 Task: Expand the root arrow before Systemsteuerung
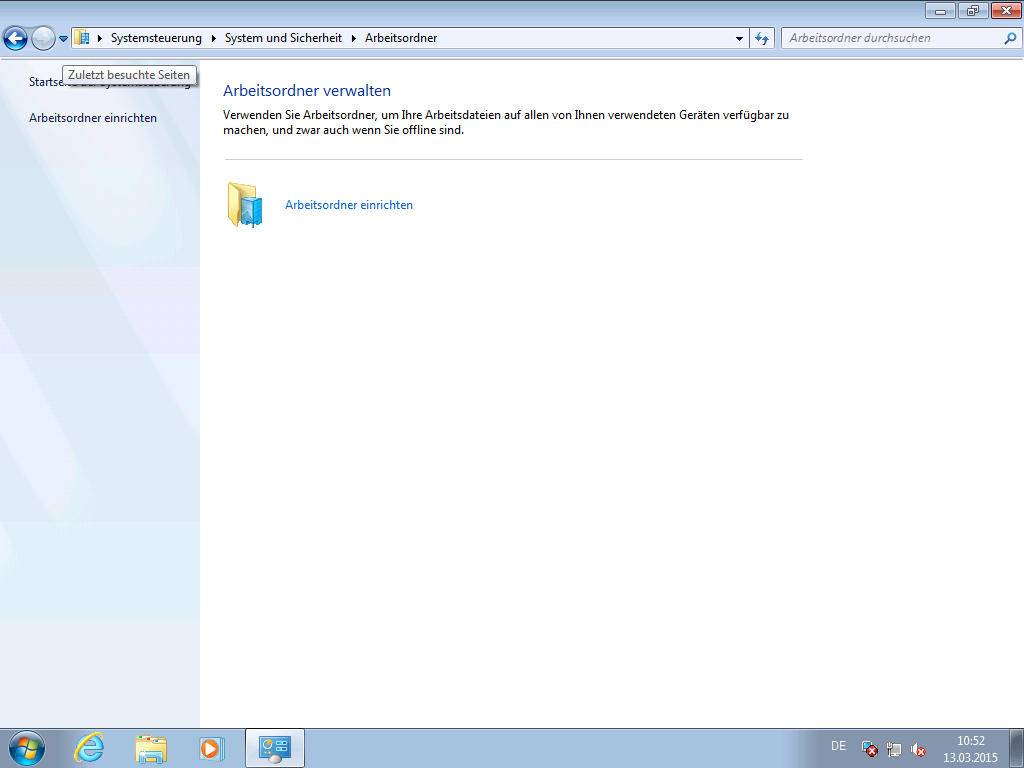(100, 39)
